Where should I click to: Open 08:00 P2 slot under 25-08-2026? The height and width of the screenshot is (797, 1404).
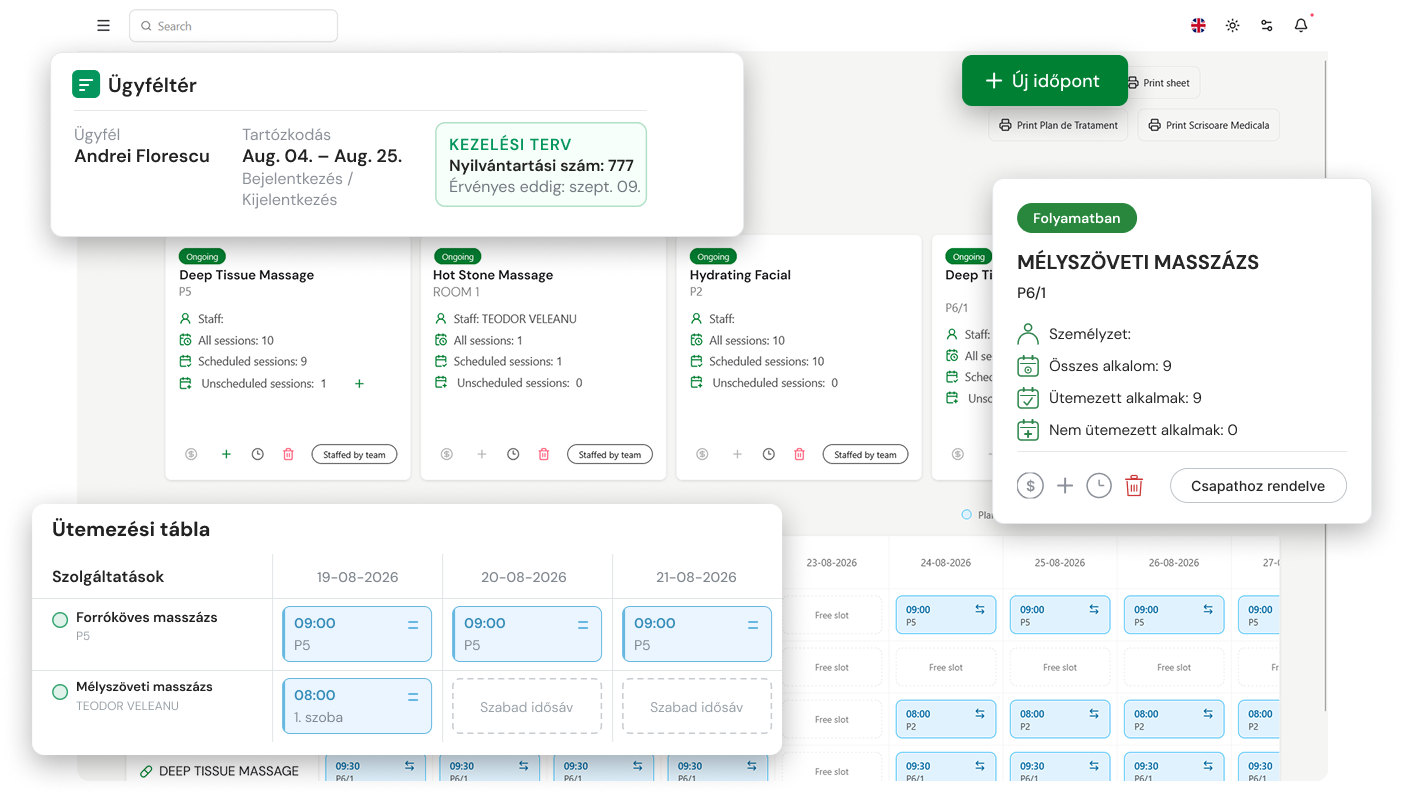[x=1060, y=720]
